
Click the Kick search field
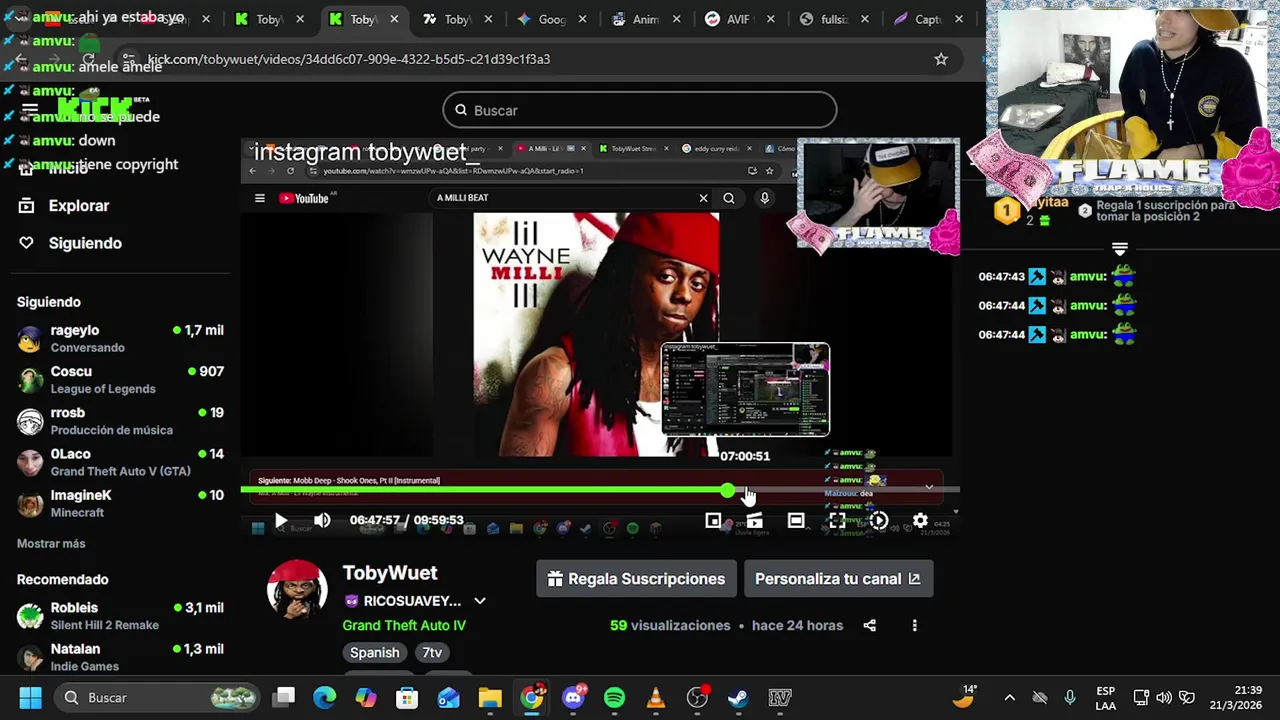tap(640, 110)
